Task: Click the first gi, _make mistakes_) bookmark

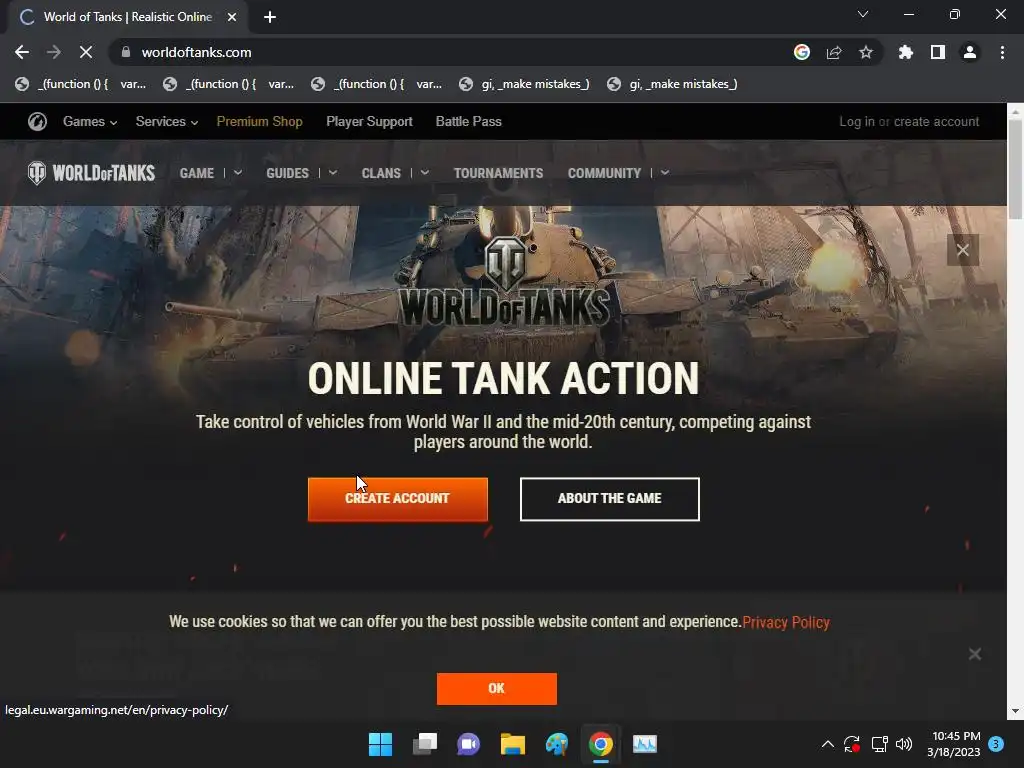Action: (524, 84)
